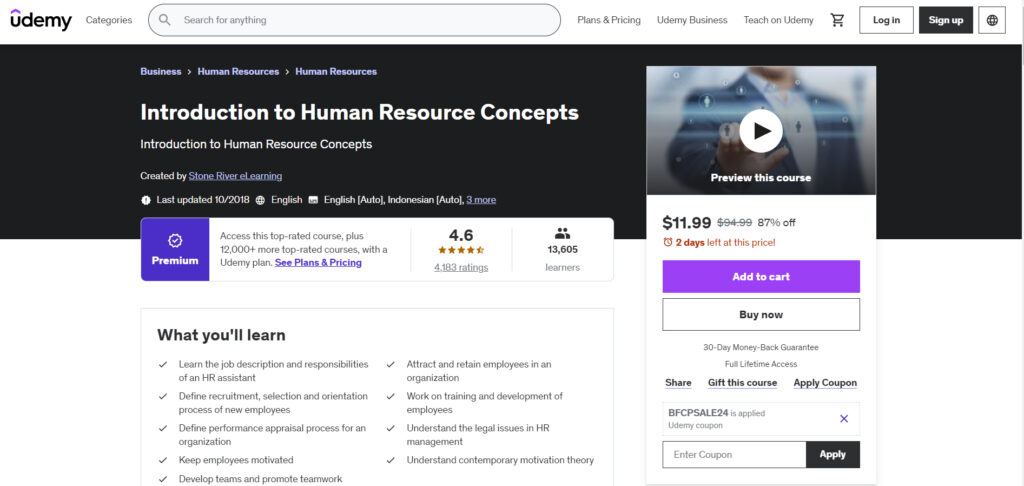Open the Stone River eLearning instructor link
1024x486 pixels.
pyautogui.click(x=235, y=176)
